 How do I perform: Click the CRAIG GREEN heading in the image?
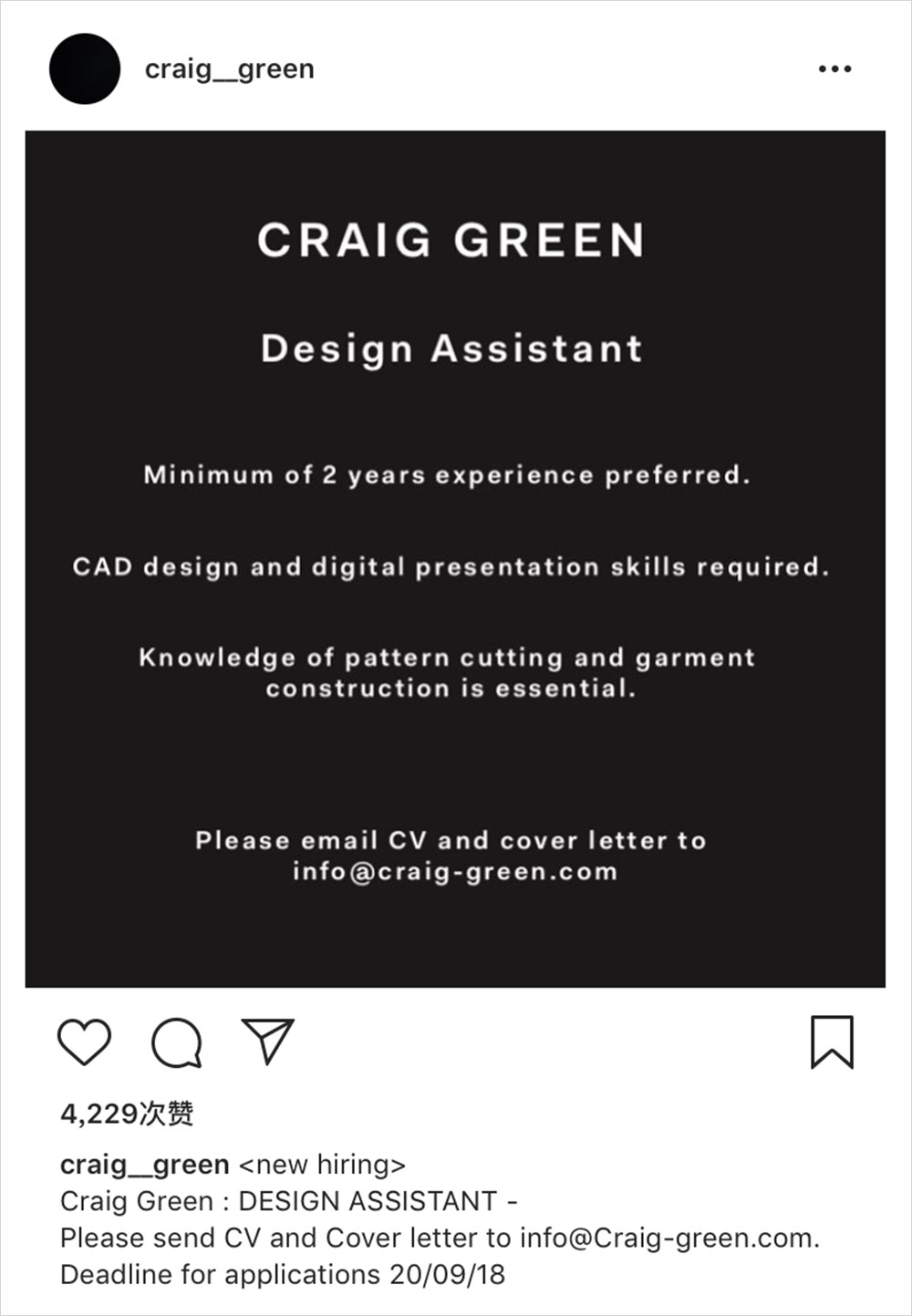pyautogui.click(x=451, y=241)
